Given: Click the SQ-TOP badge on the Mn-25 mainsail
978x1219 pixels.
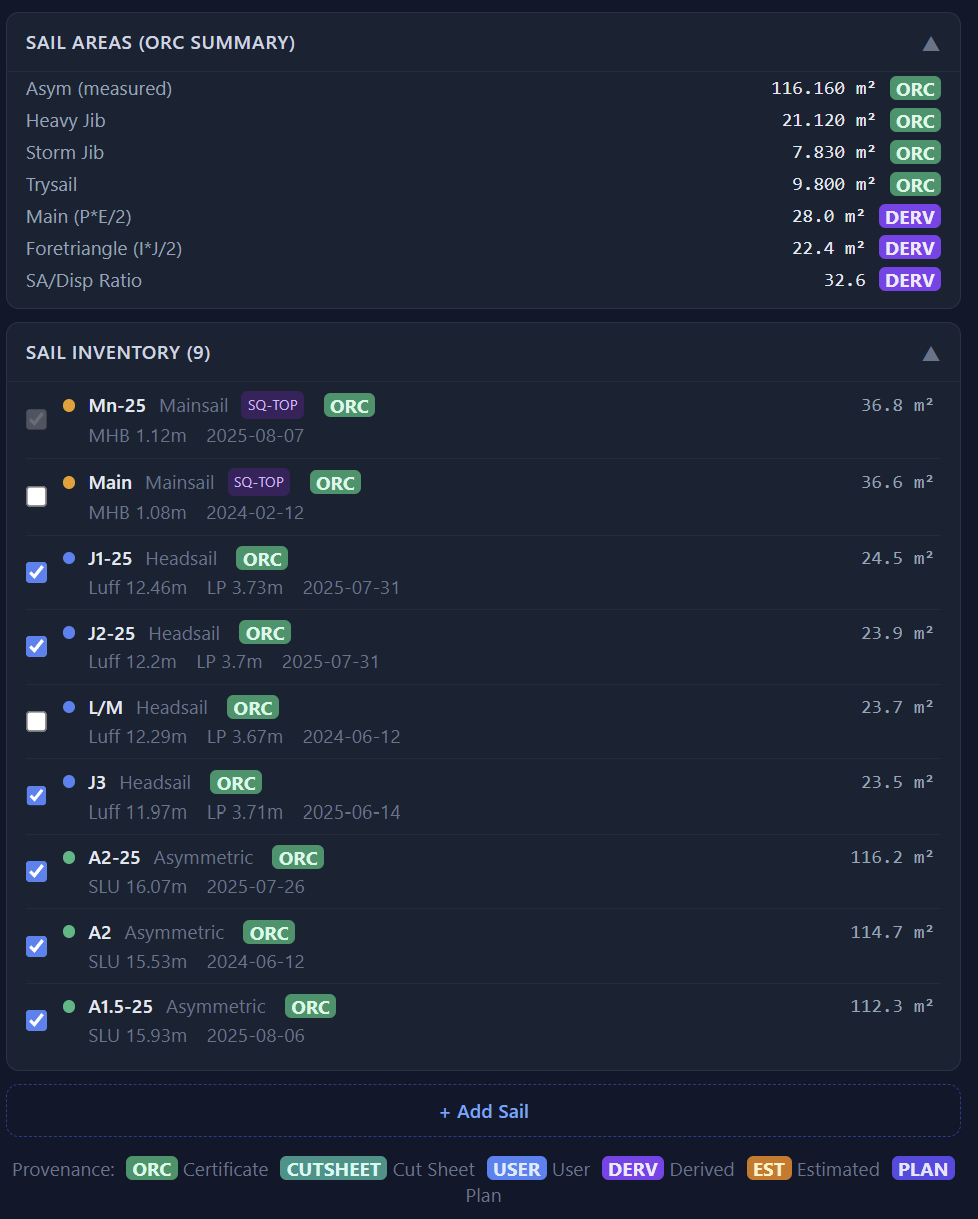Looking at the screenshot, I should [272, 405].
